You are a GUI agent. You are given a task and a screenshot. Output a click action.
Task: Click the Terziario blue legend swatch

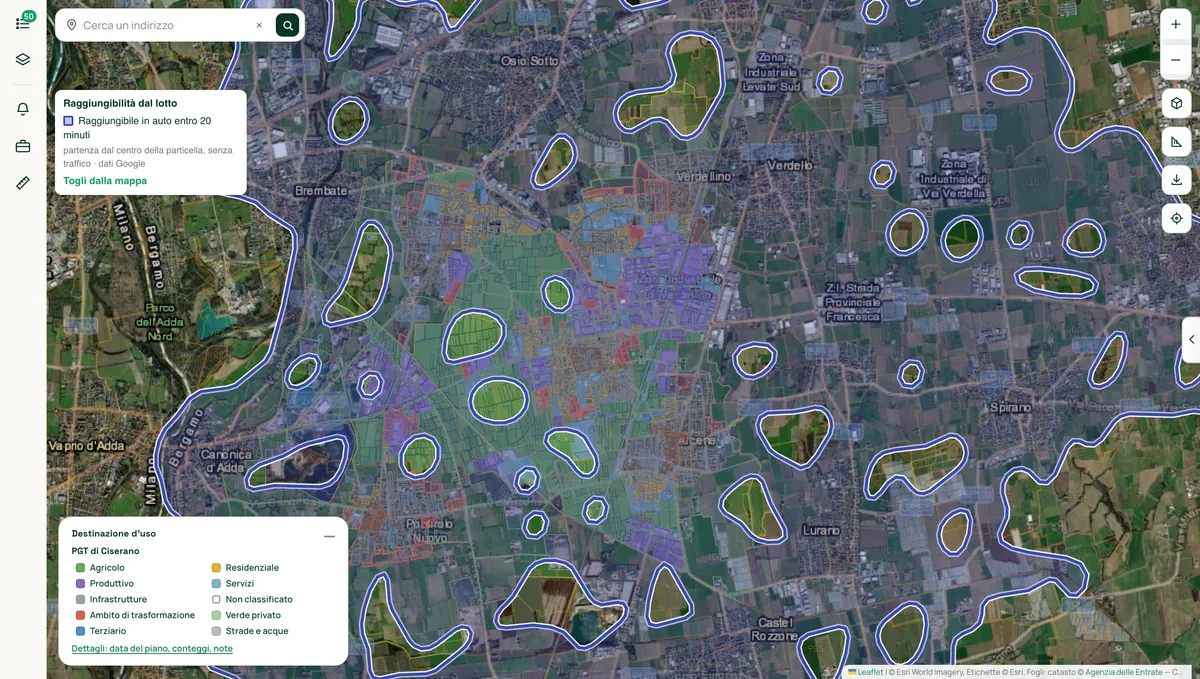[81, 632]
